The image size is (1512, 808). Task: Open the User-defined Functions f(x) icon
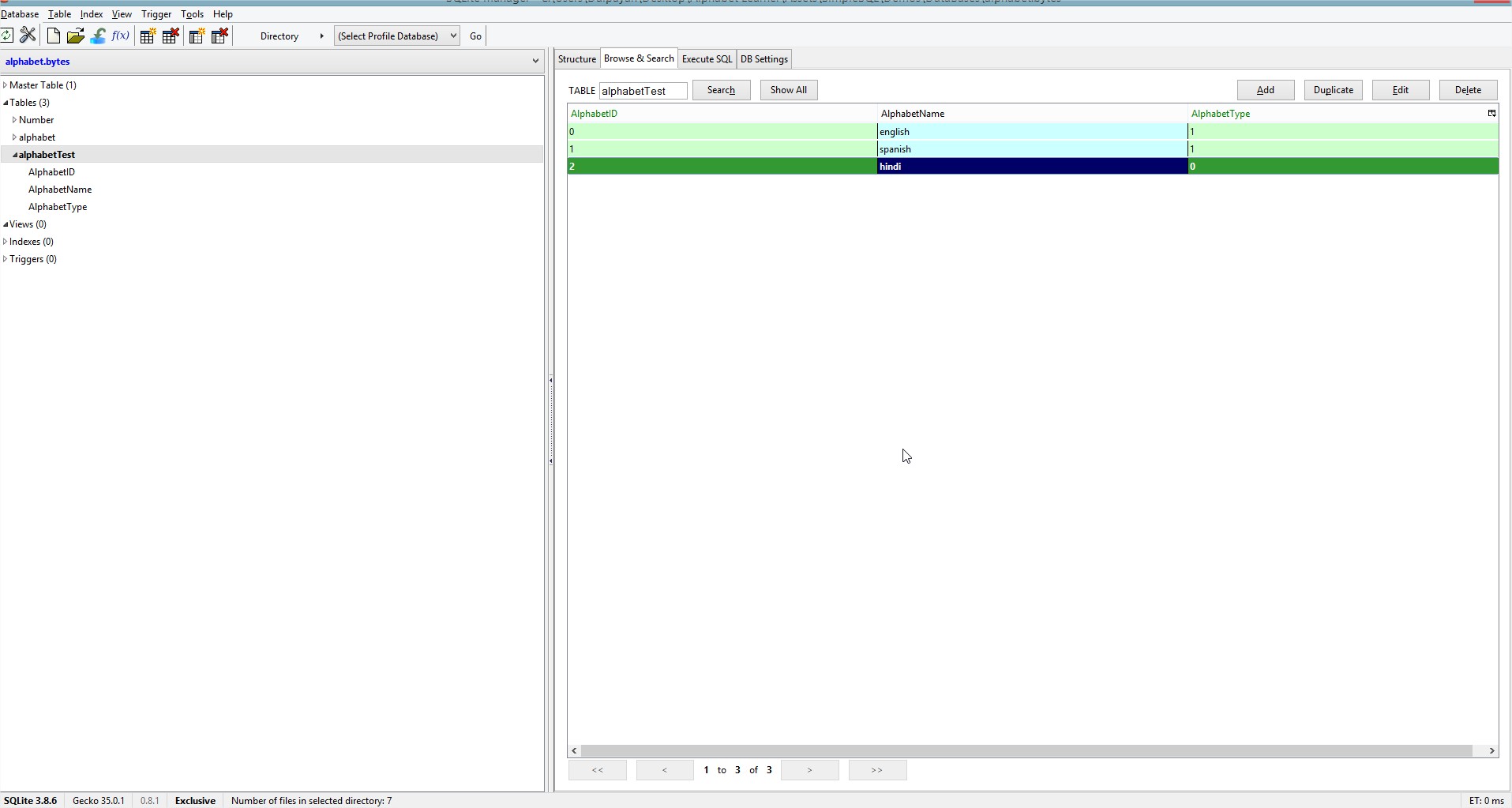(x=121, y=36)
